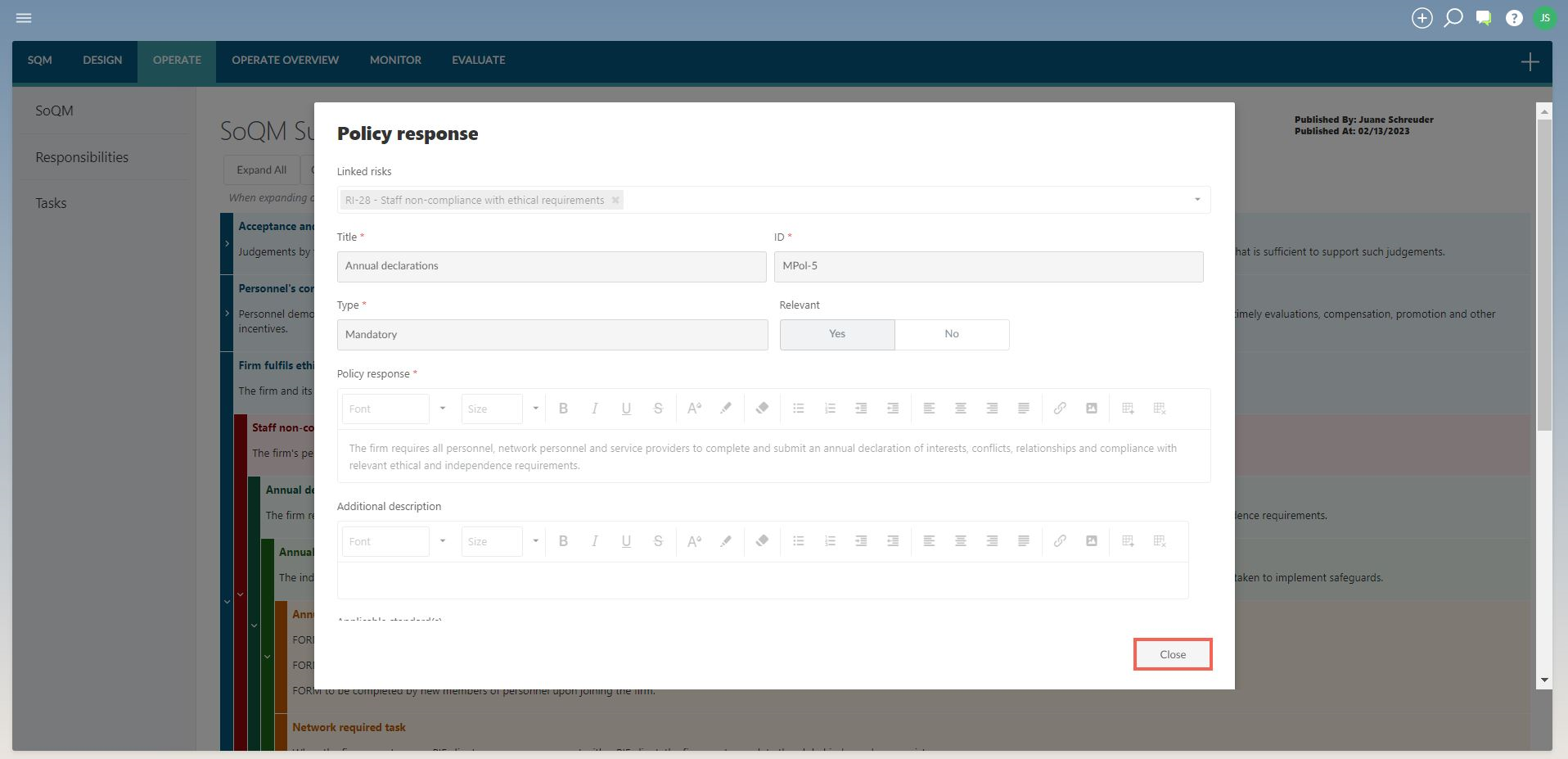Insert link in Policy response editor
This screenshot has width=1568, height=759.
pos(1060,409)
